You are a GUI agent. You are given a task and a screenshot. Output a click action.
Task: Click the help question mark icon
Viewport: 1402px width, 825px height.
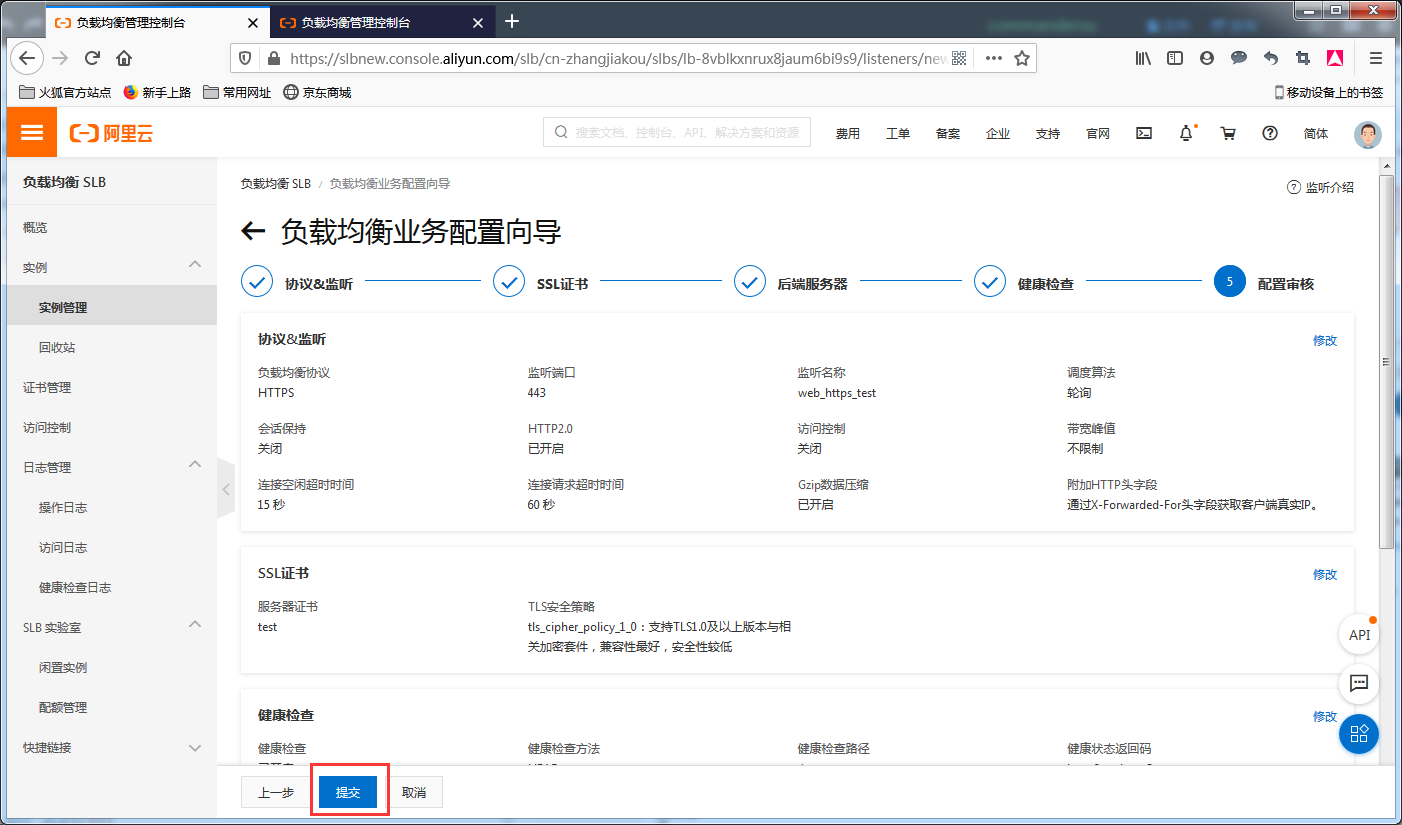point(1269,132)
